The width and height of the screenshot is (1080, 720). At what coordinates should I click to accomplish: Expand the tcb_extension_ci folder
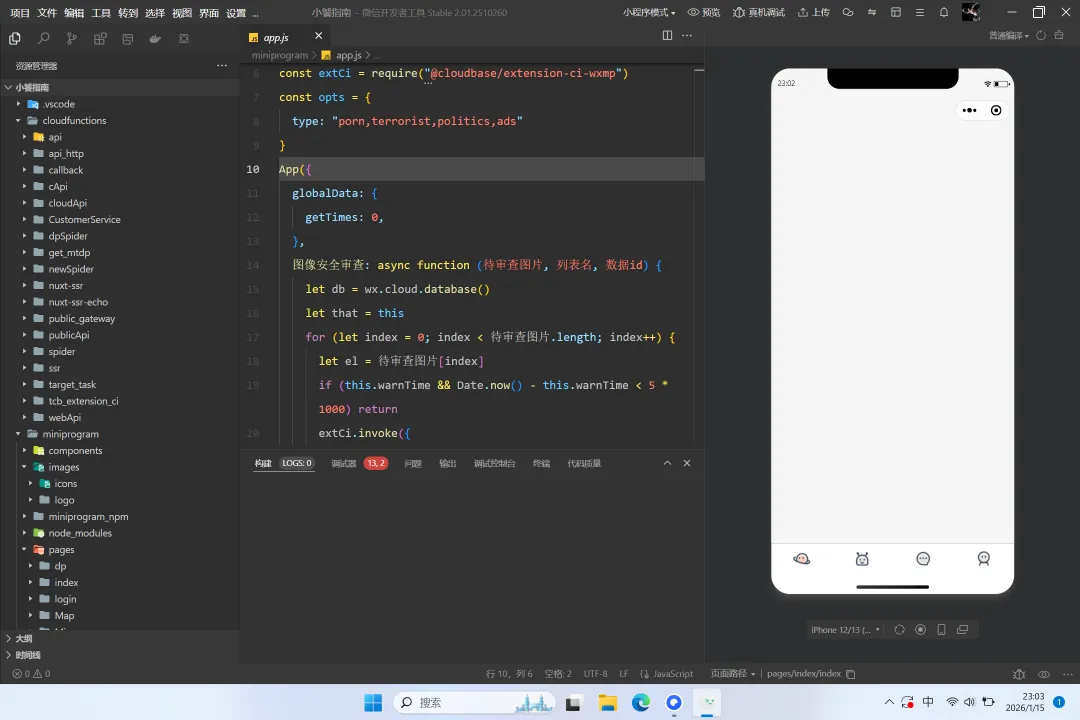click(120, 401)
